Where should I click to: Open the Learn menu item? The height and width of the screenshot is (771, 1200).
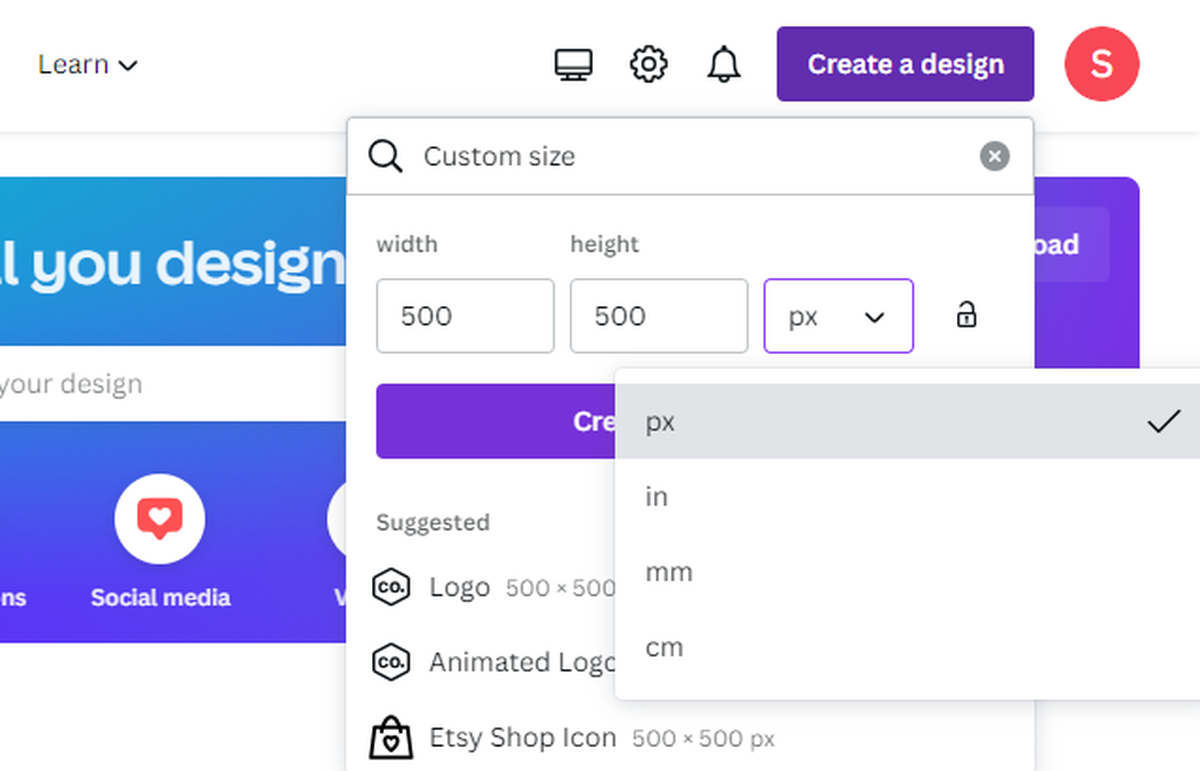88,64
